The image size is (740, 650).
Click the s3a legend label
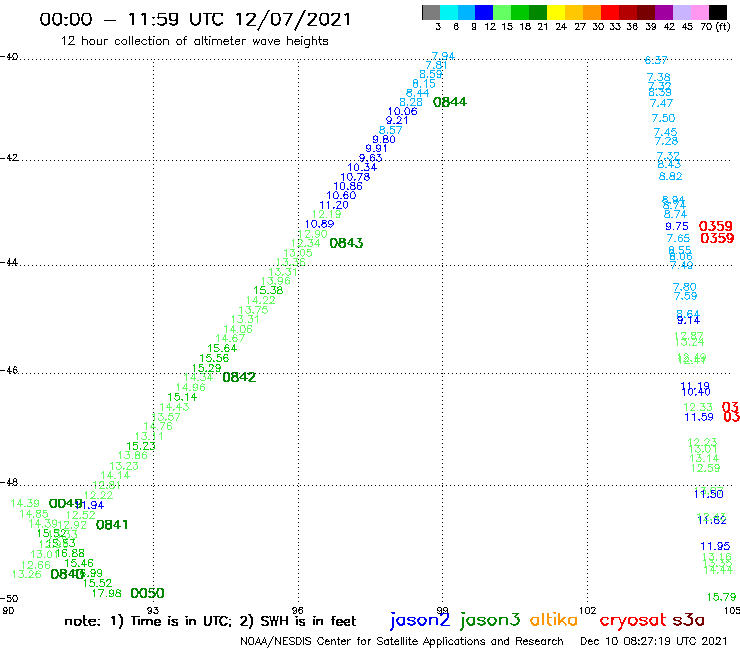(689, 620)
